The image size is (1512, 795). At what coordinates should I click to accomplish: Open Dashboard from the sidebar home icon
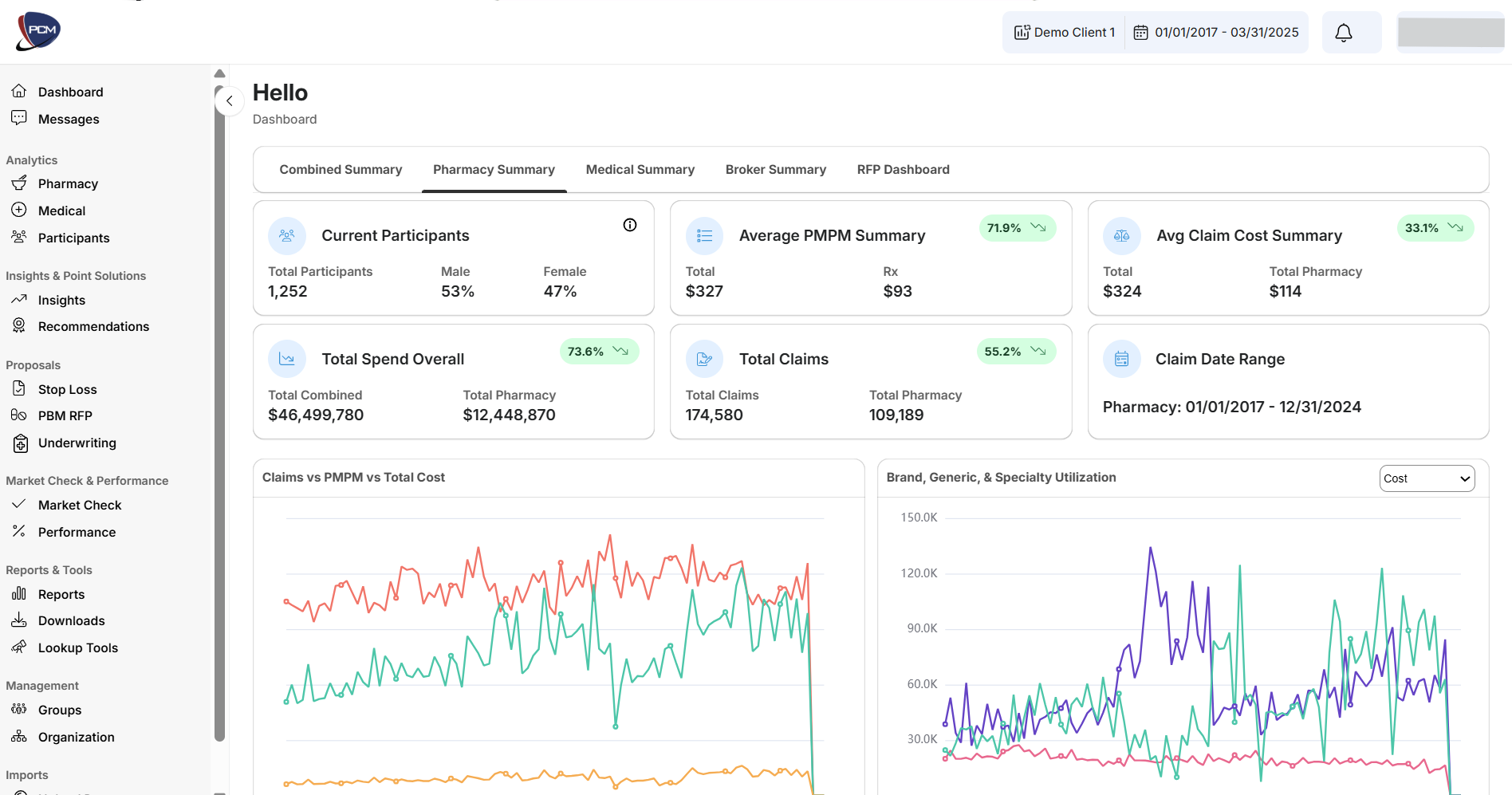click(x=19, y=91)
